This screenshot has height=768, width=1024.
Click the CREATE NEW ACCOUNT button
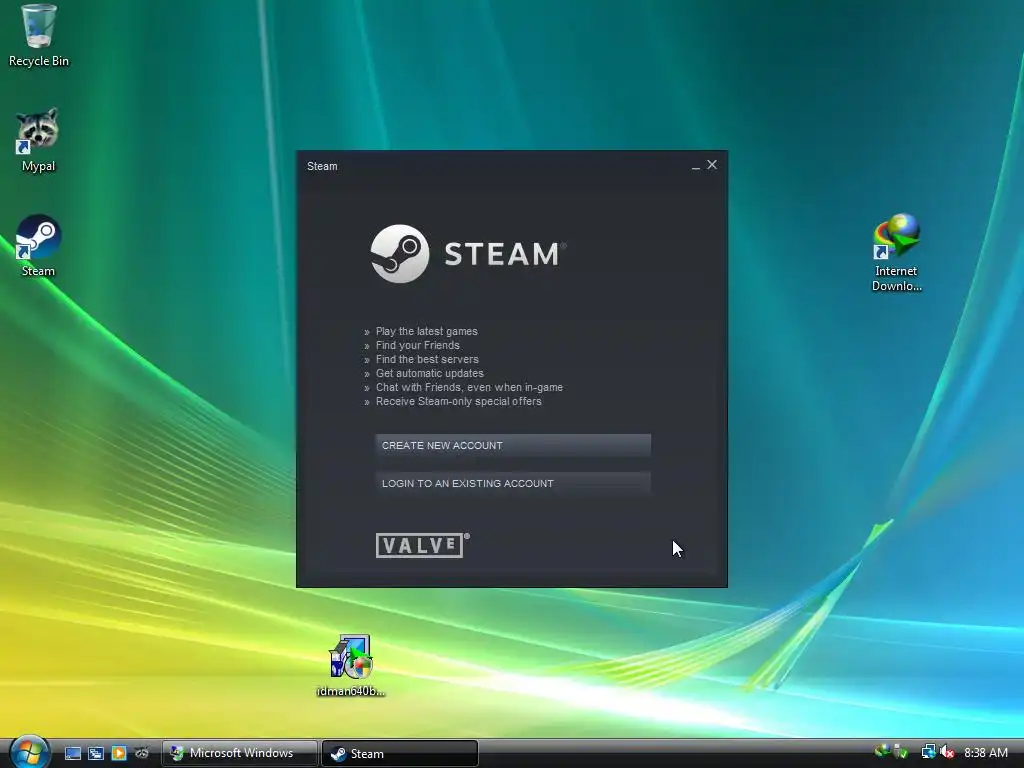pyautogui.click(x=513, y=445)
